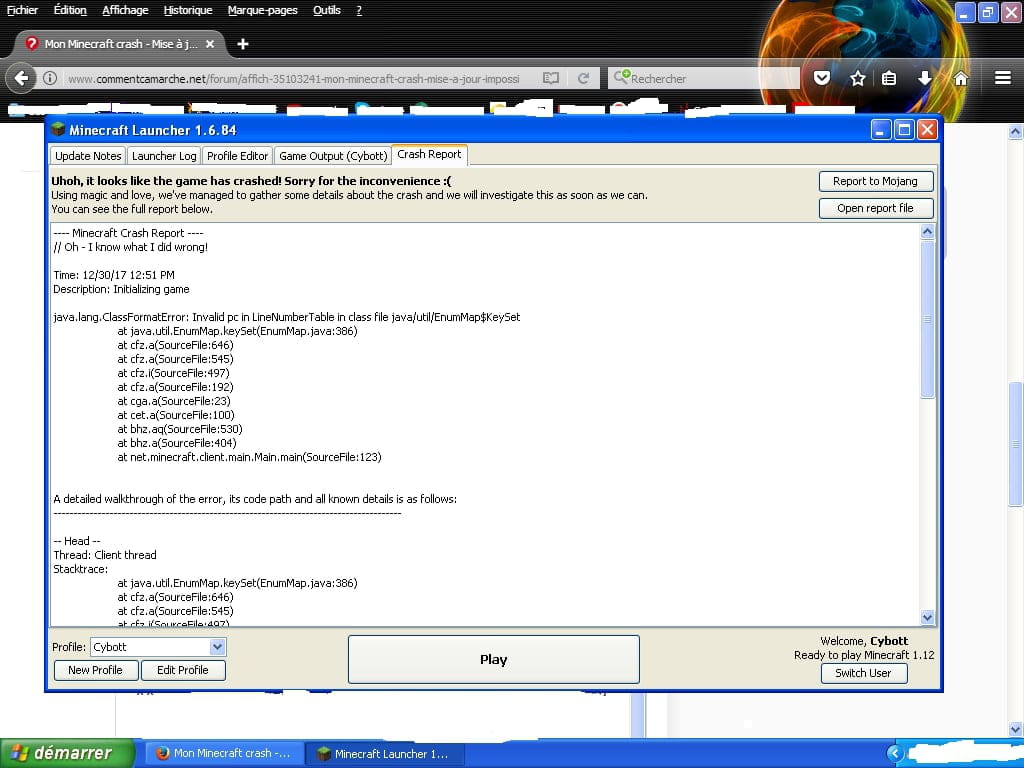Viewport: 1024px width, 768px height.
Task: Click crash report scrollbar up arrow
Action: pyautogui.click(x=927, y=231)
